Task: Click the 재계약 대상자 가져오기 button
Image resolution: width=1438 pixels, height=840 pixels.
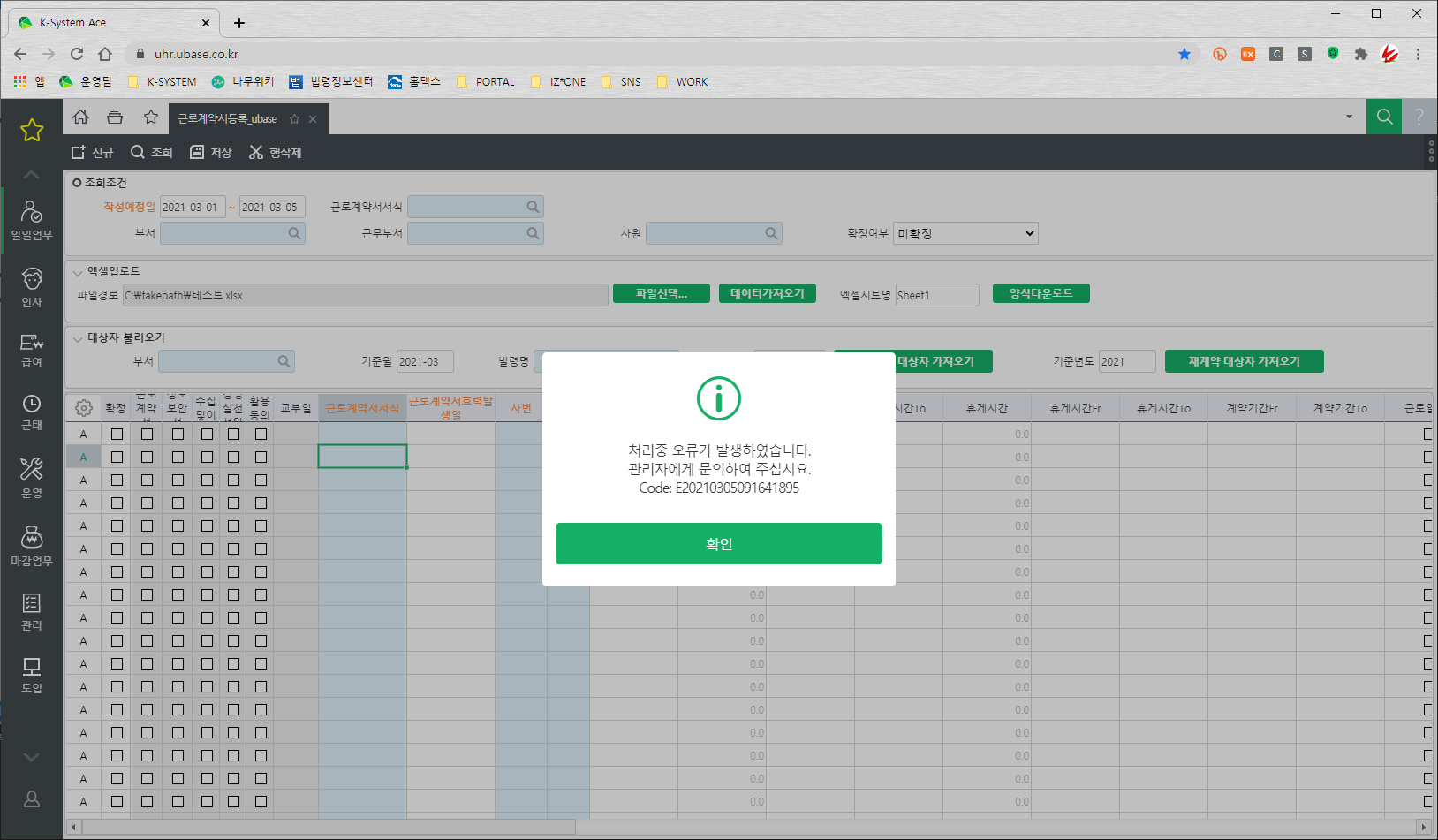Action: pos(1245,361)
